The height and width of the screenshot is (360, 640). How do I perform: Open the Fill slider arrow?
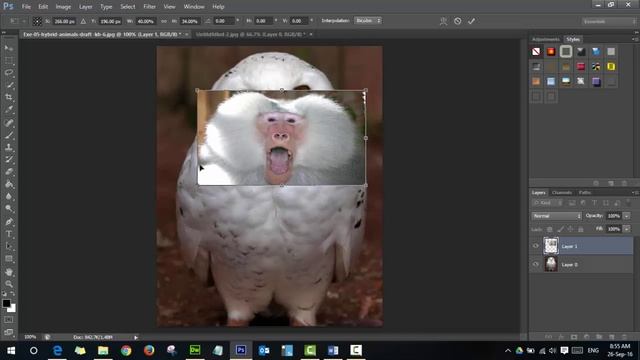coord(627,229)
